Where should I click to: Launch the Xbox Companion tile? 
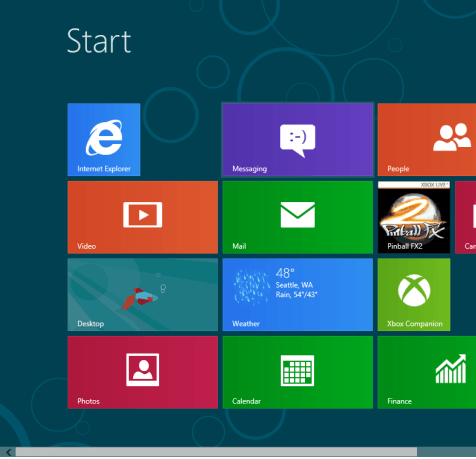(414, 294)
